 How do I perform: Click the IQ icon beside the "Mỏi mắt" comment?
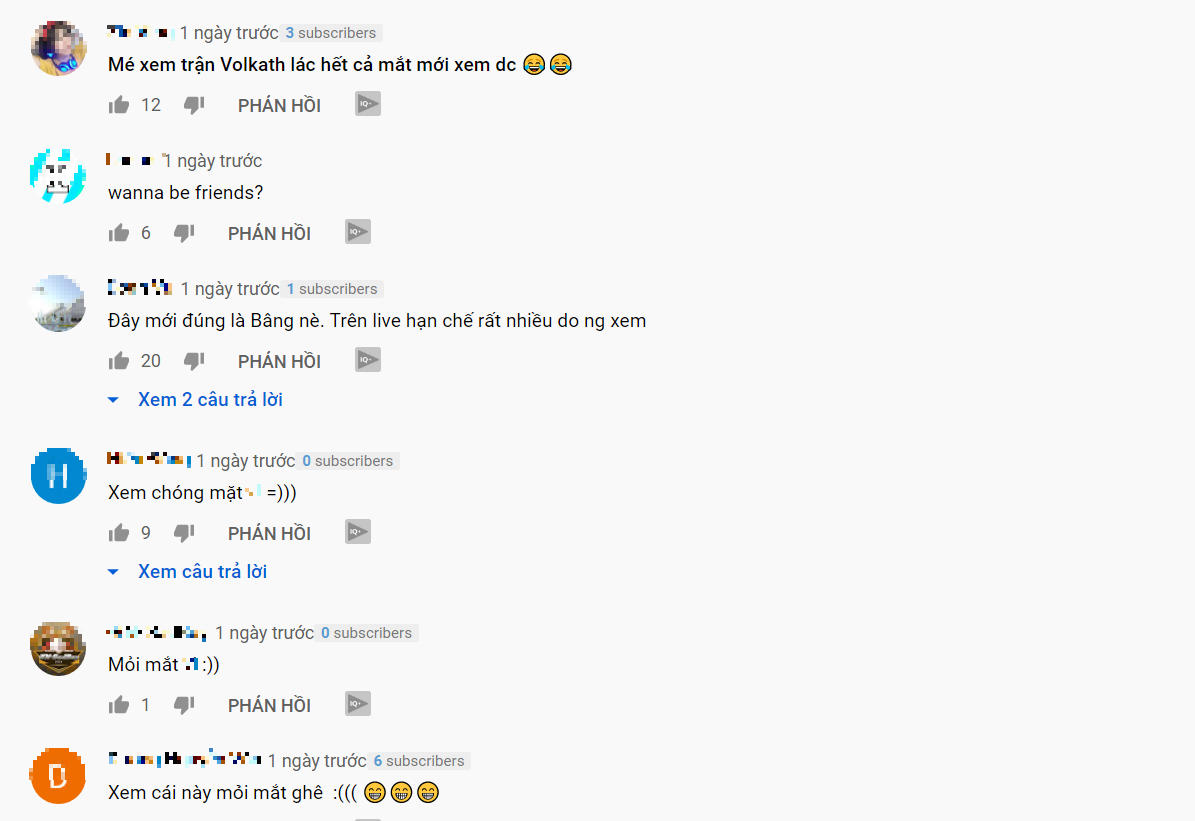tap(357, 704)
